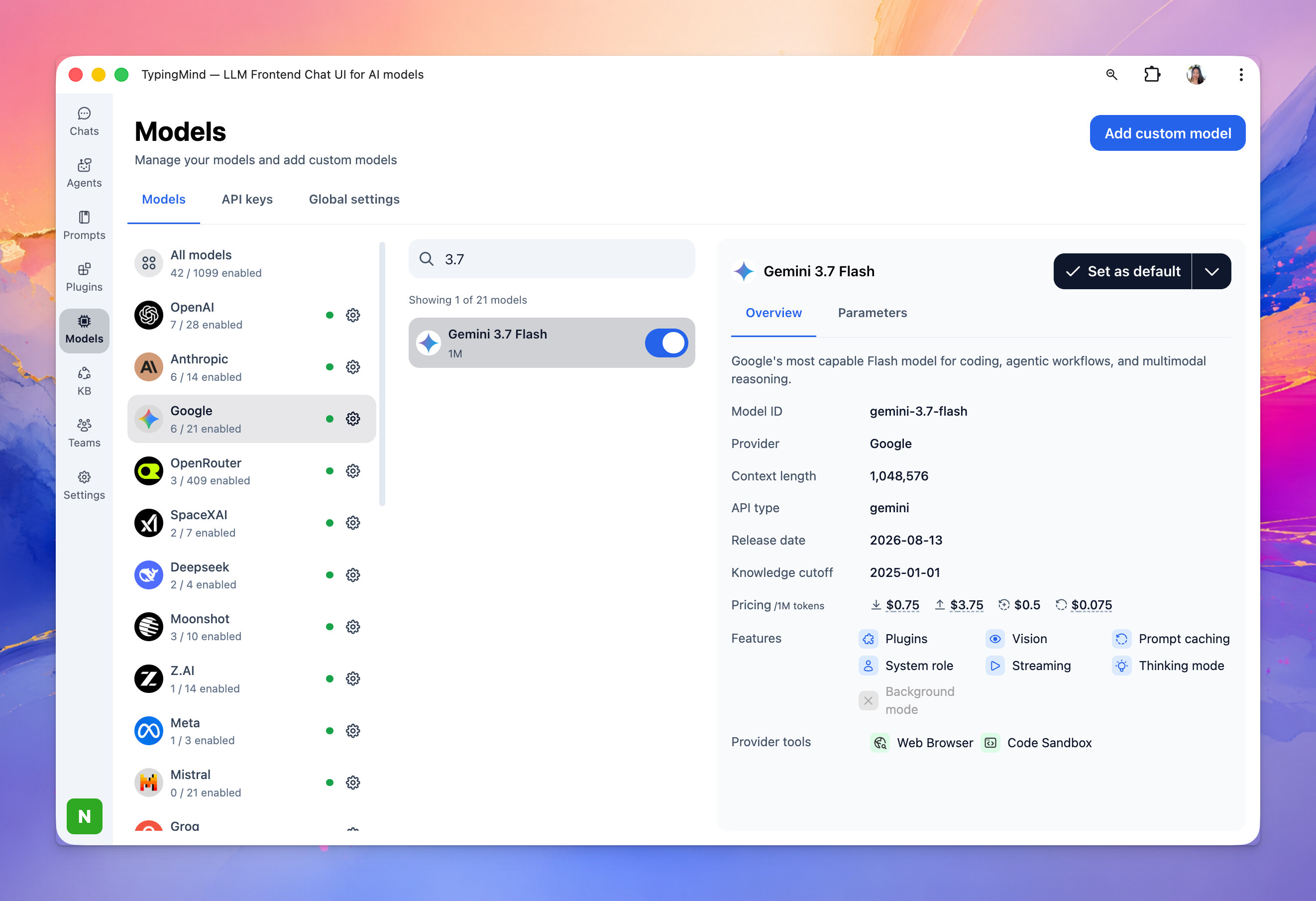Click the $0.075 cache read price
Image resolution: width=1316 pixels, height=901 pixels.
[x=1092, y=605]
